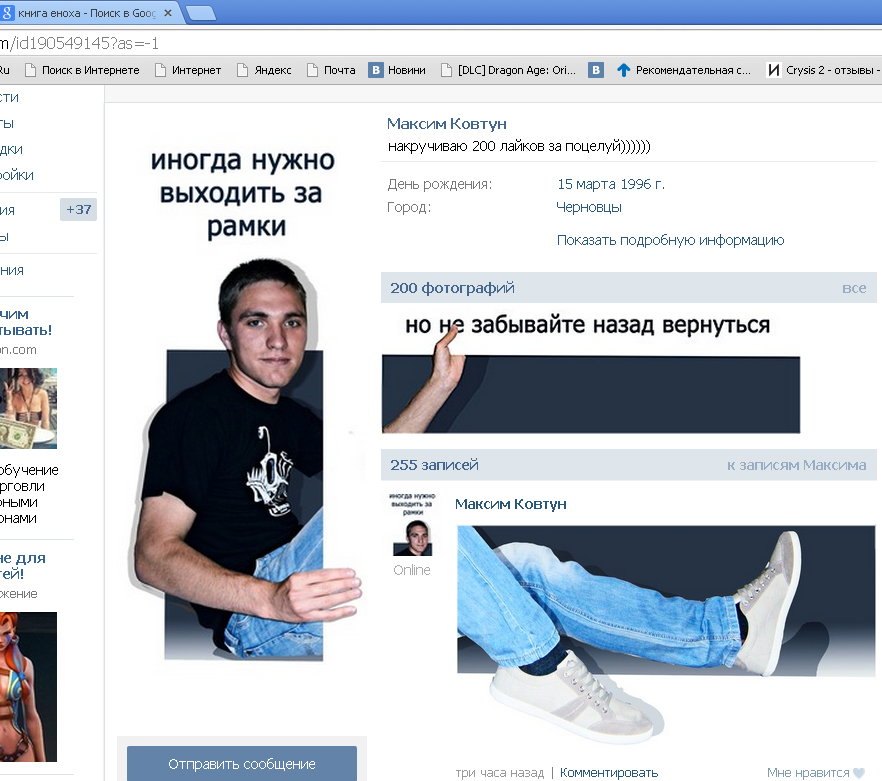Click page icon of Яндекс bookmark
This screenshot has height=781, width=882.
pyautogui.click(x=242, y=70)
